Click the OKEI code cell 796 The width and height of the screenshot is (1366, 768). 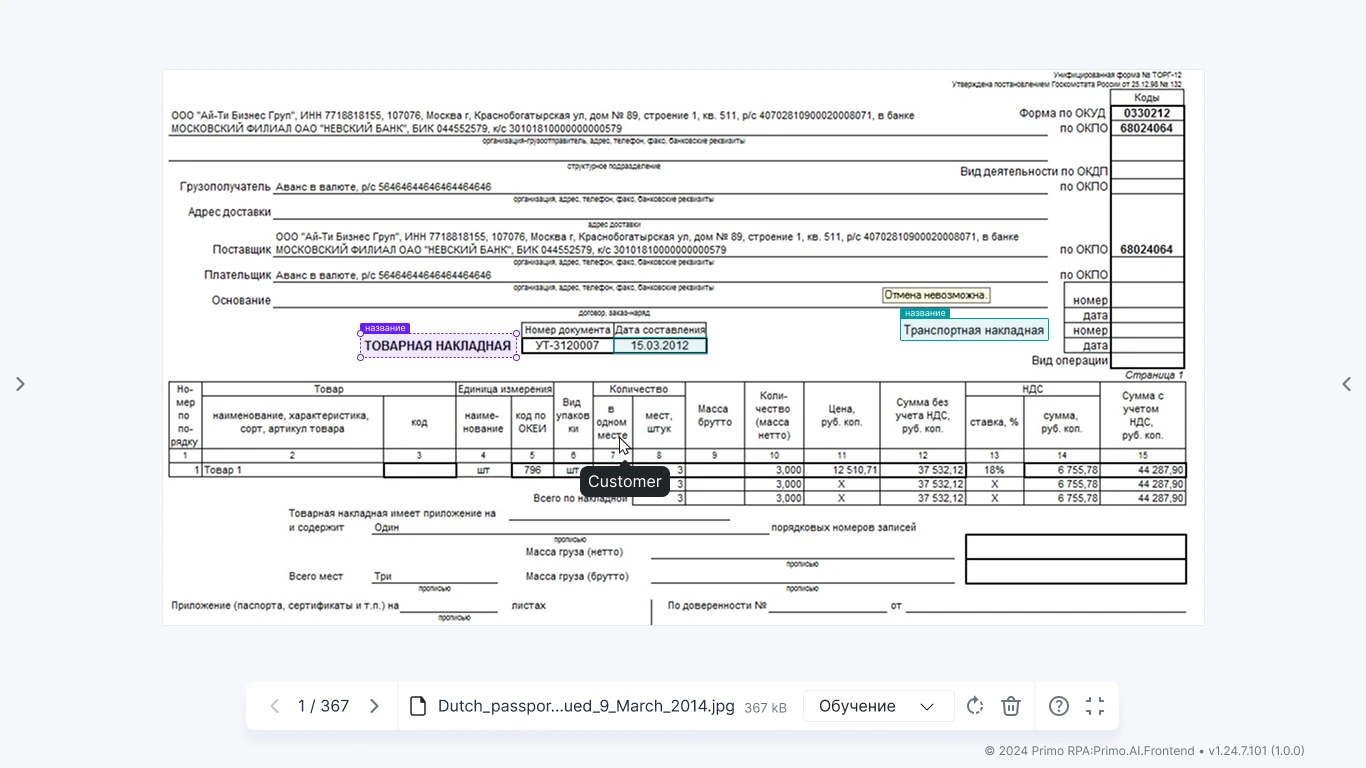click(x=532, y=470)
